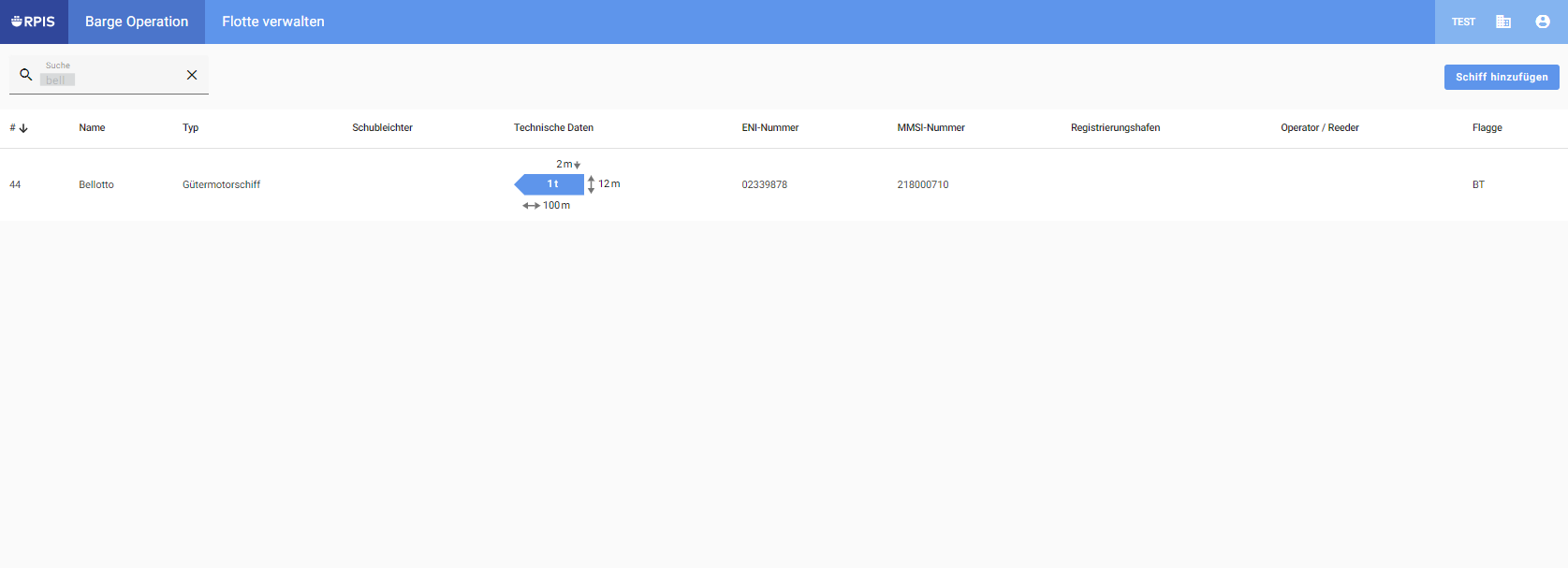Toggle sort by # column arrow
1568x568 pixels.
(23, 128)
